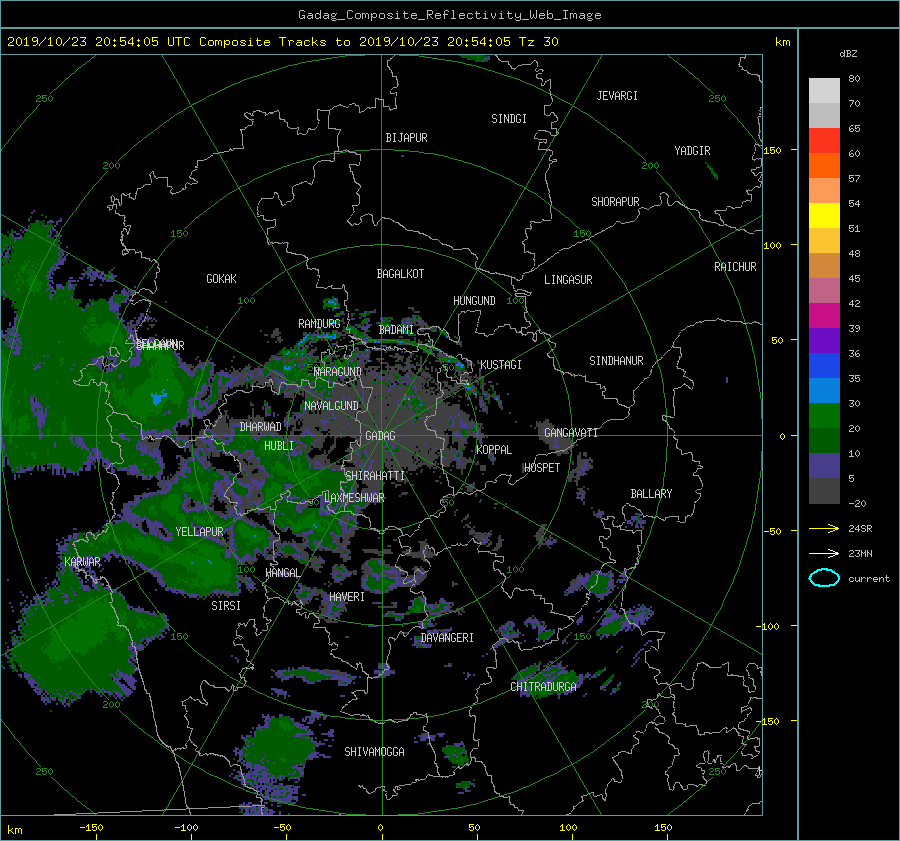
Task: Click the LAXMESHWAR city label
Action: 354,498
